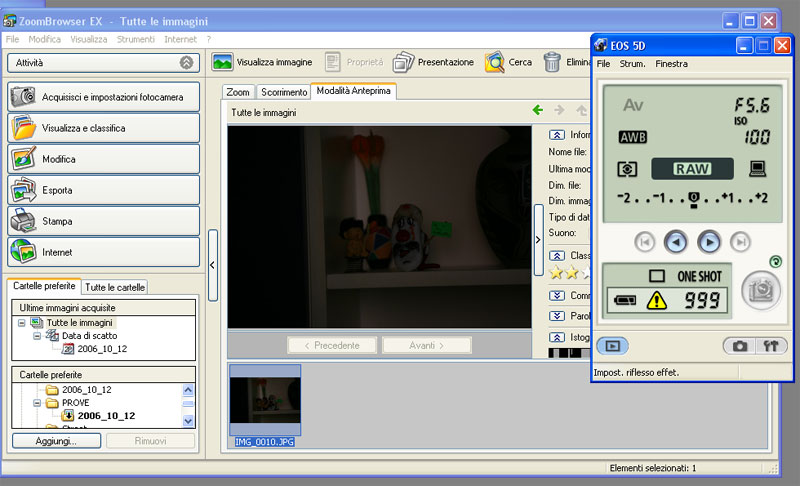Click the RAW image quality setting
Image resolution: width=800 pixels, height=486 pixels.
pyautogui.click(x=692, y=169)
